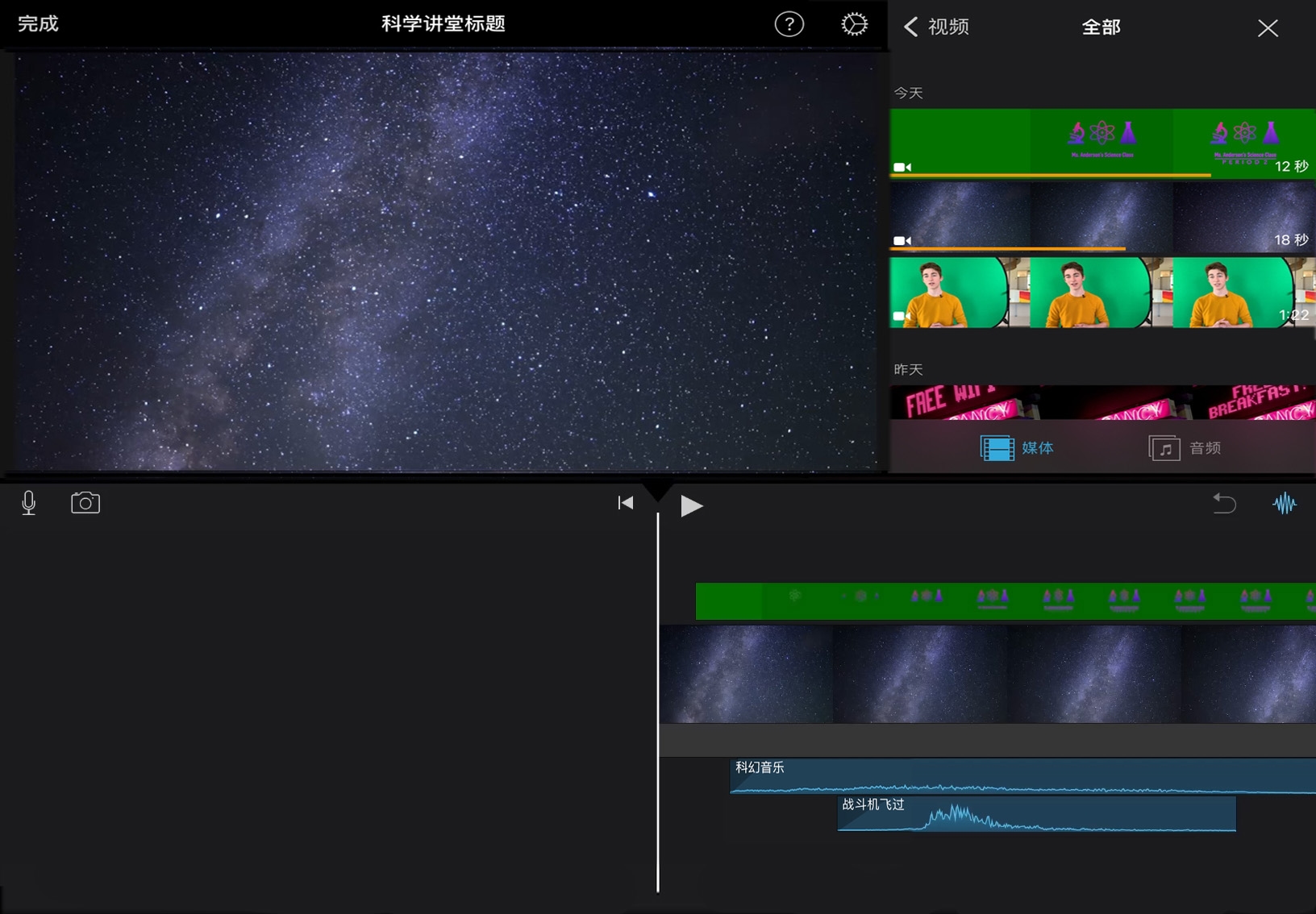1316x914 pixels.
Task: Tap 完成 to finish editing
Action: (38, 24)
